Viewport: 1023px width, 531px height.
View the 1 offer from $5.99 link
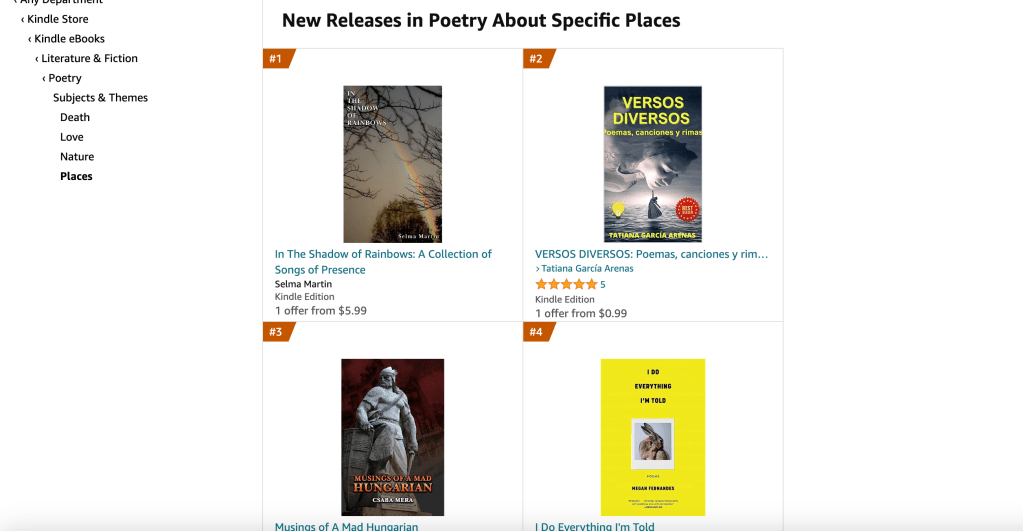(321, 311)
